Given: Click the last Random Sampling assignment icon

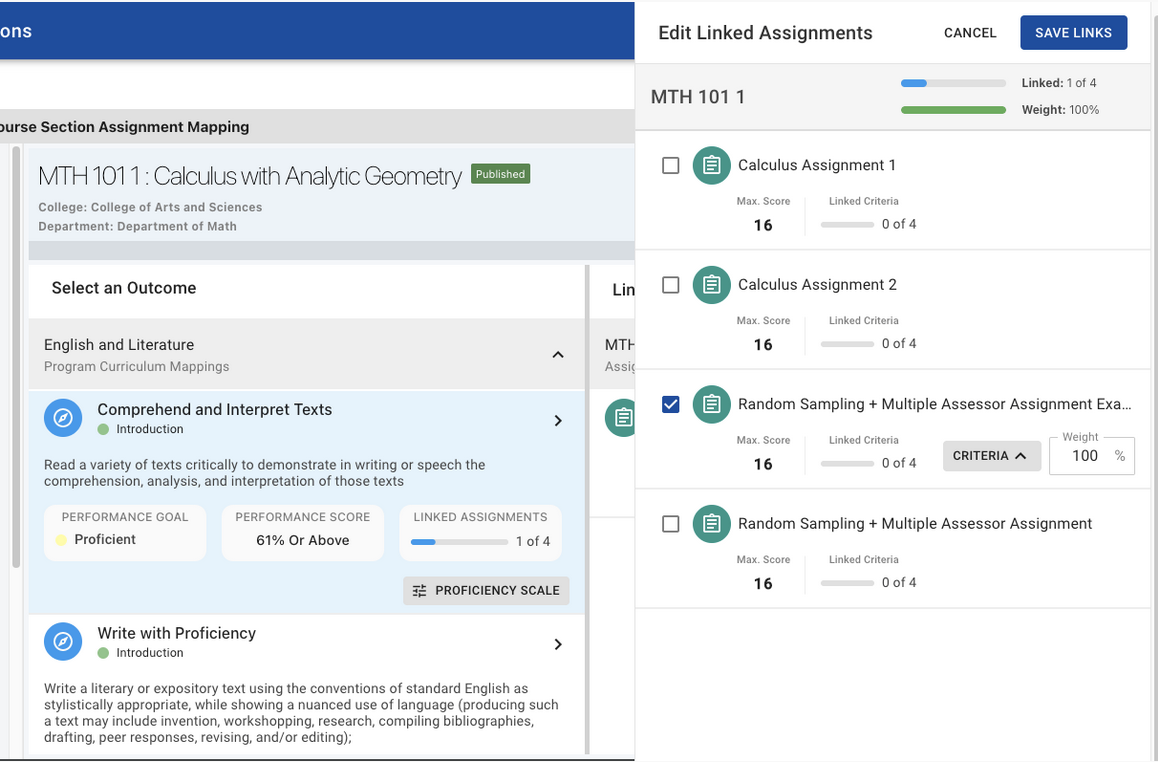Looking at the screenshot, I should tap(711, 524).
